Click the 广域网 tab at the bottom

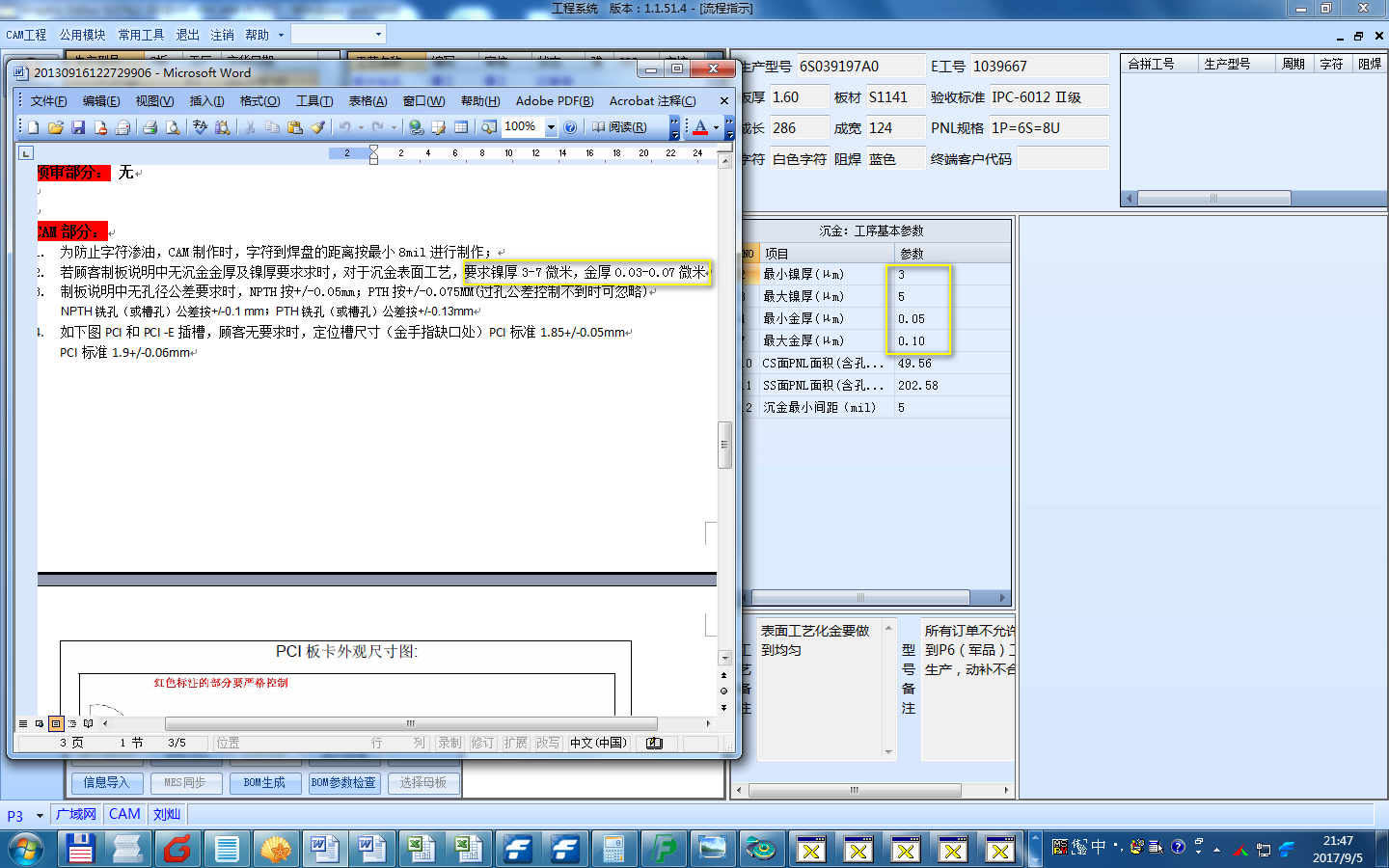click(76, 814)
